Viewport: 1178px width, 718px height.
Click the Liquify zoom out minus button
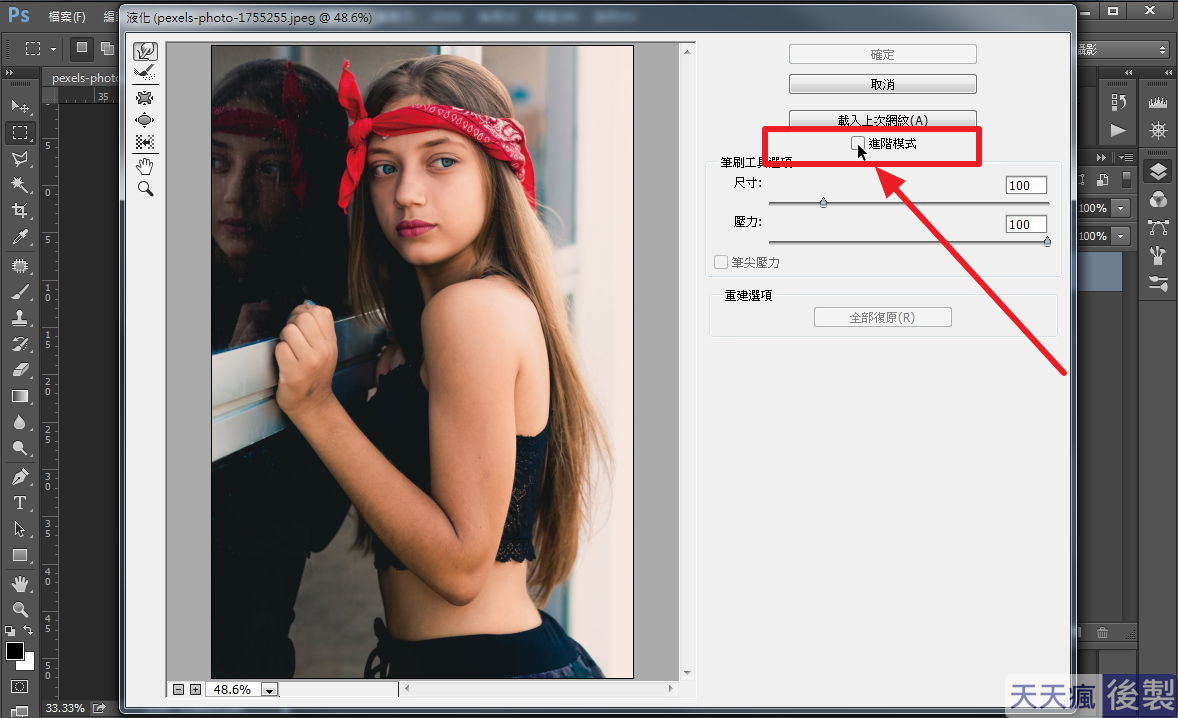click(x=178, y=689)
